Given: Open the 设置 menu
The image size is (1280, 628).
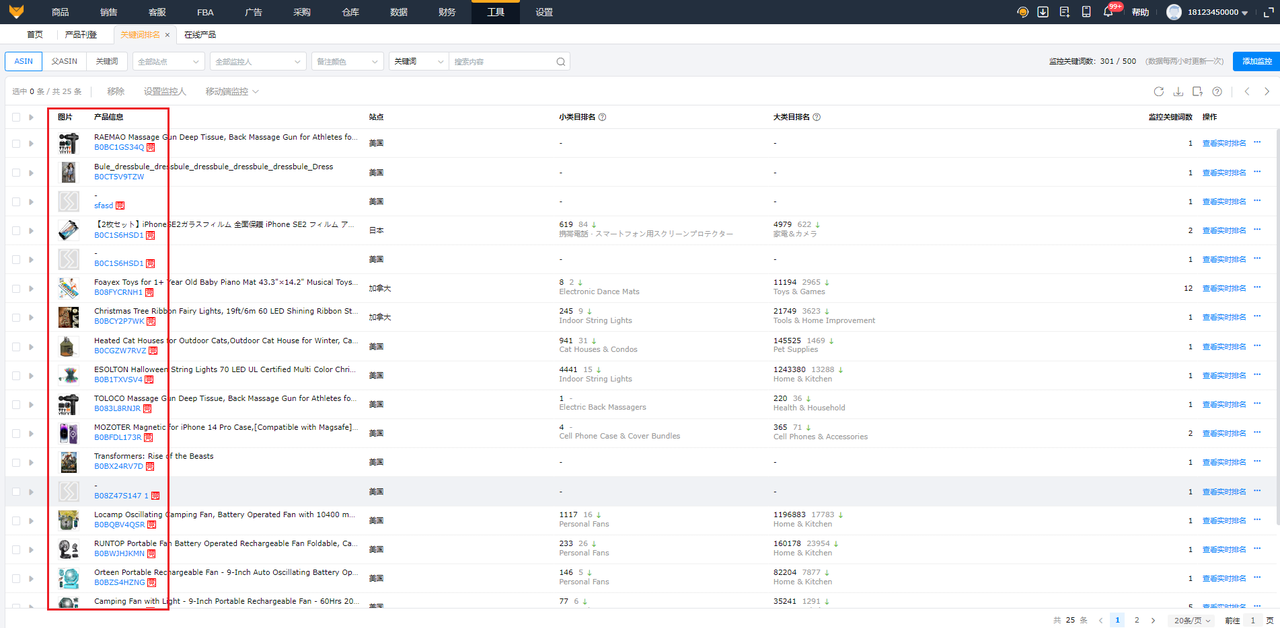Looking at the screenshot, I should tap(544, 12).
